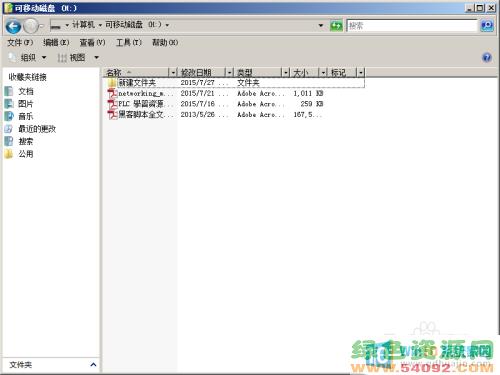Click 计算机 in the address breadcrumb

(x=83, y=25)
